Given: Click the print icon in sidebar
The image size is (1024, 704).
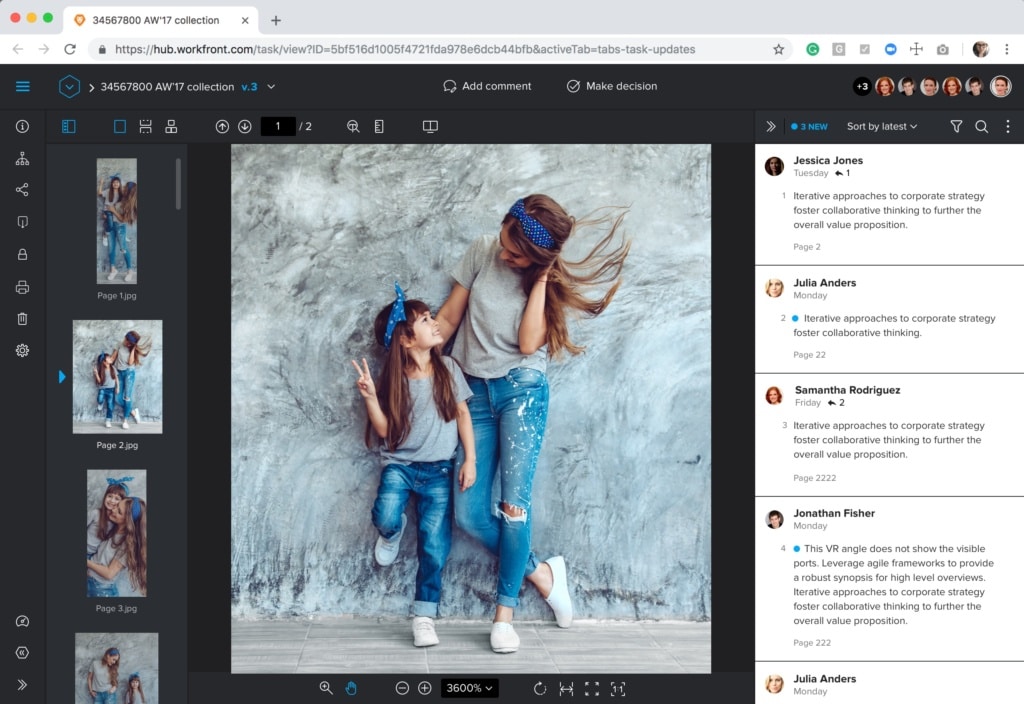Looking at the screenshot, I should [x=22, y=287].
